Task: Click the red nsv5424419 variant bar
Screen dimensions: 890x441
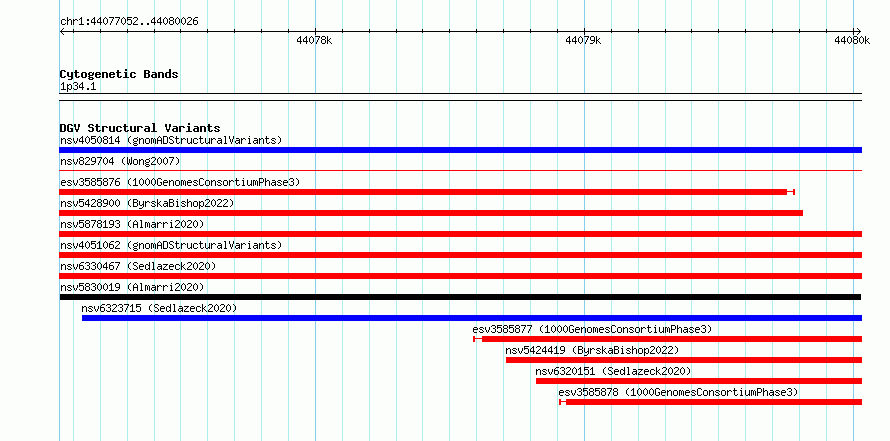Action: coord(683,360)
